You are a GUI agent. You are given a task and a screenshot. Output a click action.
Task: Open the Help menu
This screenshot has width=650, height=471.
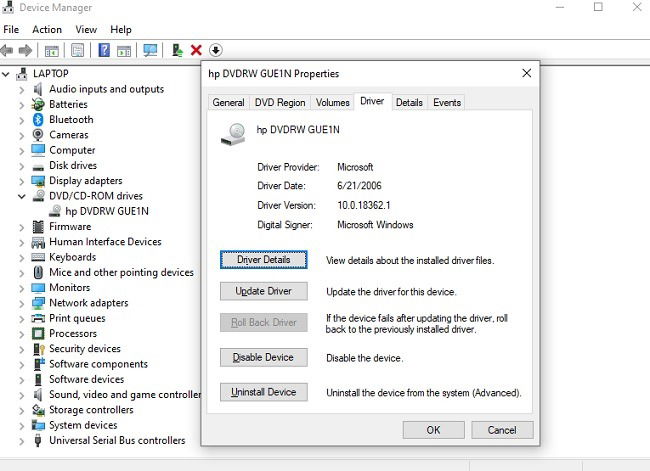click(x=121, y=29)
